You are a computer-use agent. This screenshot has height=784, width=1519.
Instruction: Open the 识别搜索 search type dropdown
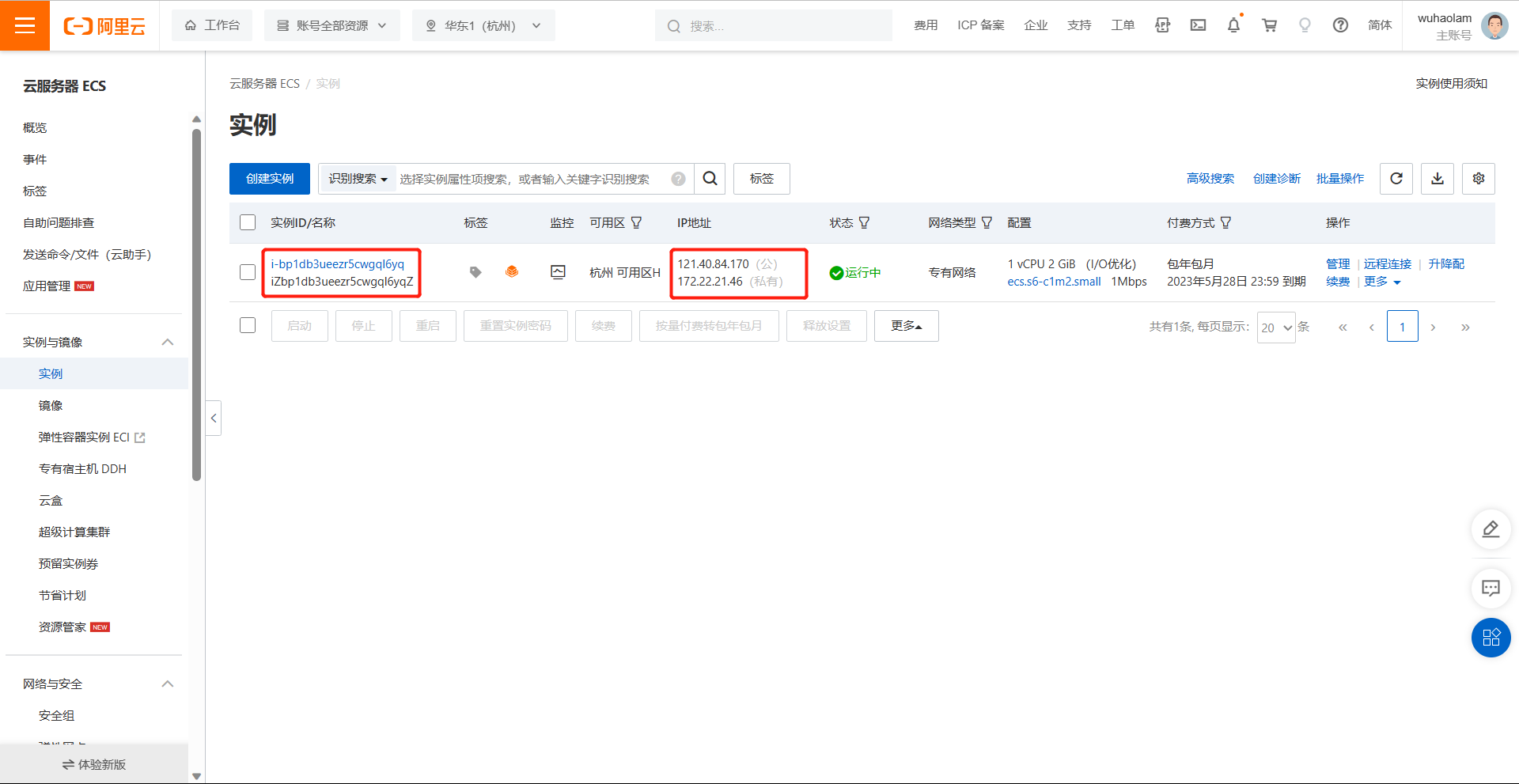358,179
